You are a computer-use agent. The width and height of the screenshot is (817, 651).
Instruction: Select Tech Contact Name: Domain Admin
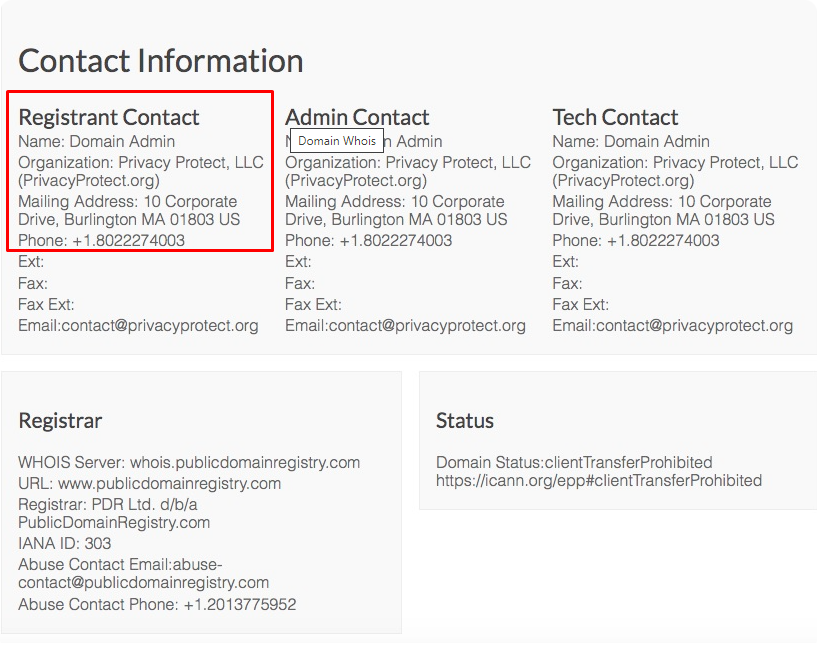point(631,141)
